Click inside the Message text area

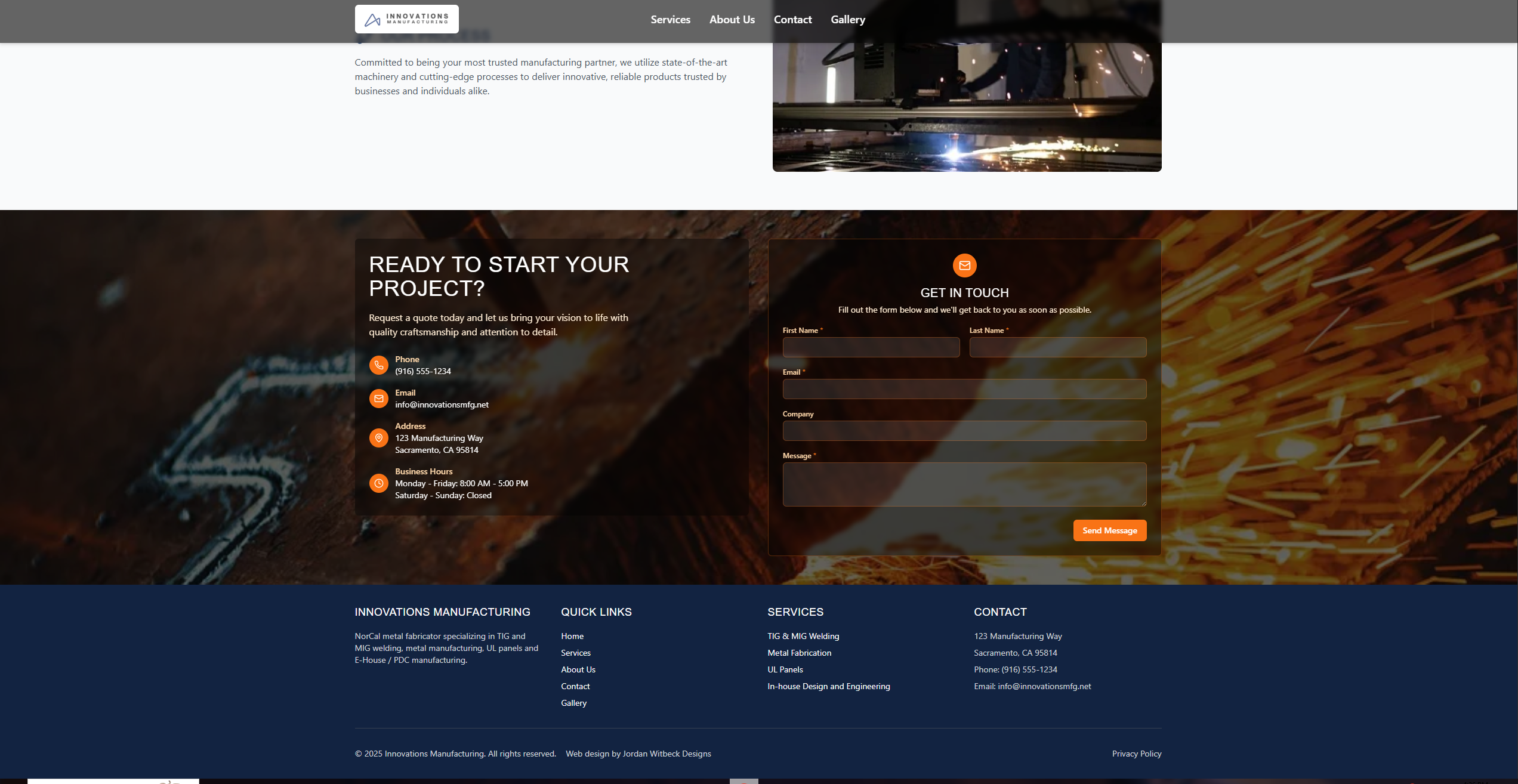point(964,484)
